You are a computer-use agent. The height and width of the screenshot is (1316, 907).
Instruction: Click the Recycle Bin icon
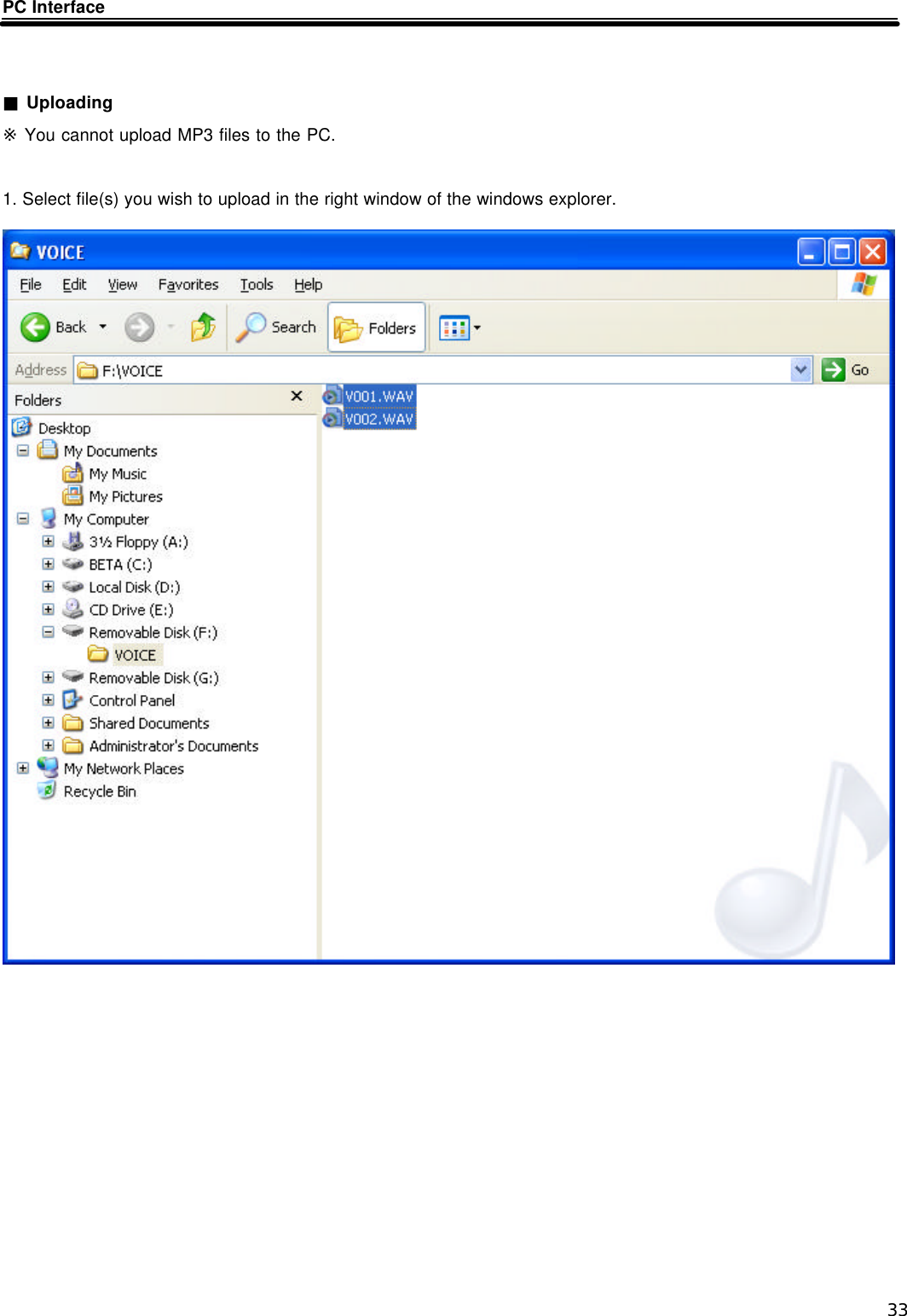48,791
